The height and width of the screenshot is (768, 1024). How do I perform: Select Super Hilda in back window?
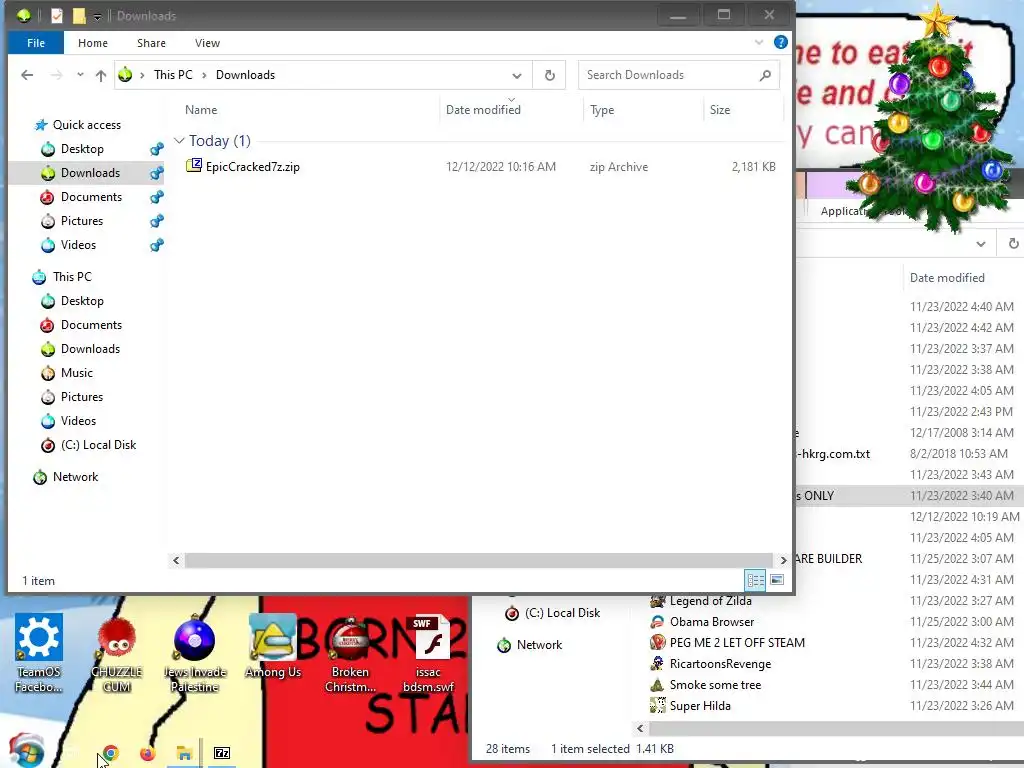[700, 705]
